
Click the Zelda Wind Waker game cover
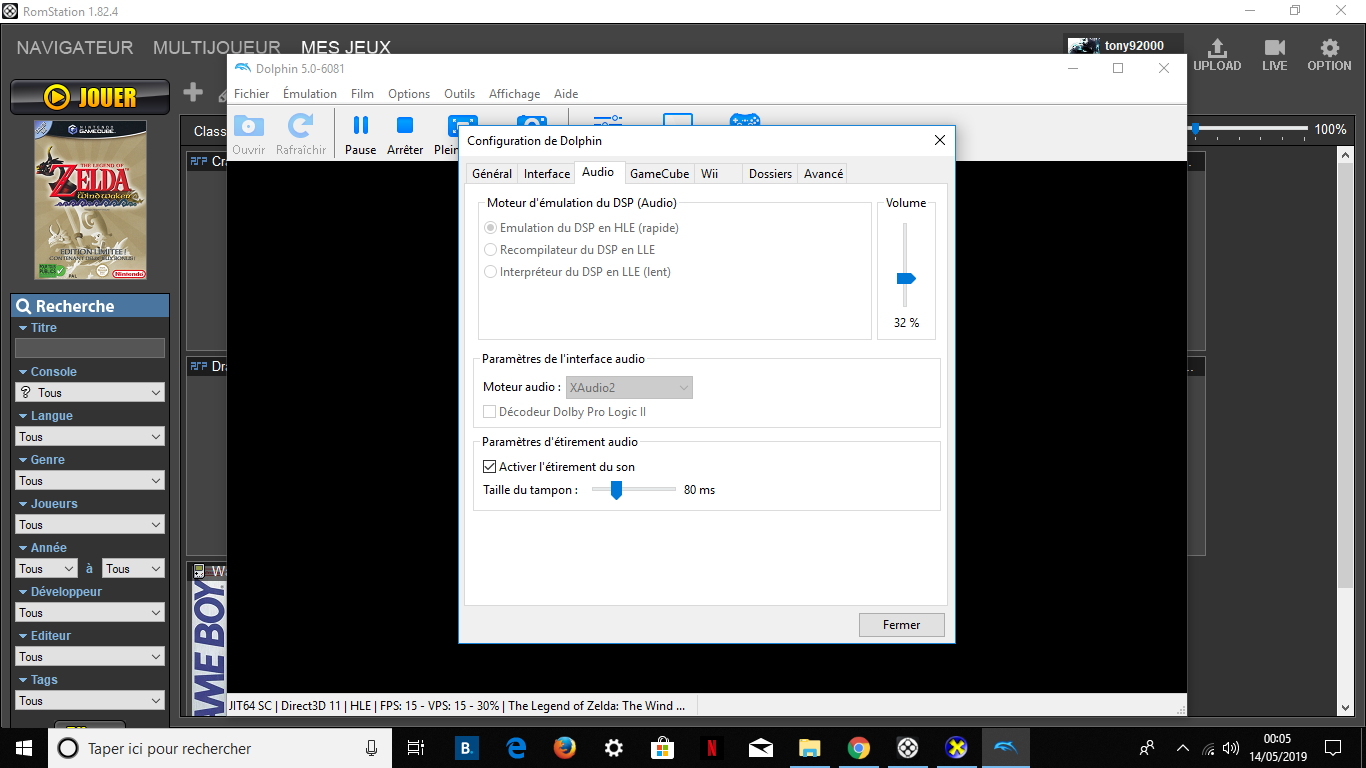pyautogui.click(x=91, y=199)
